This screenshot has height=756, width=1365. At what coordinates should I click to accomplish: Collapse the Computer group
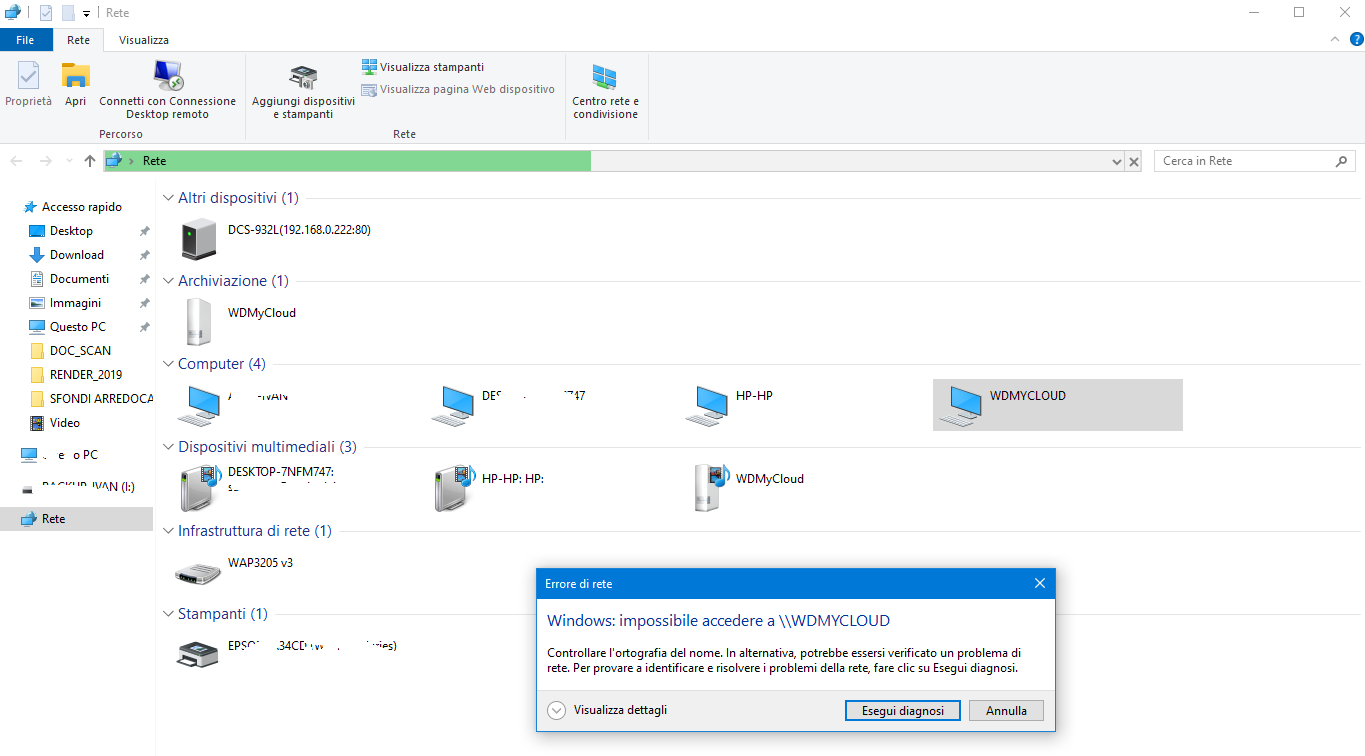coord(168,364)
